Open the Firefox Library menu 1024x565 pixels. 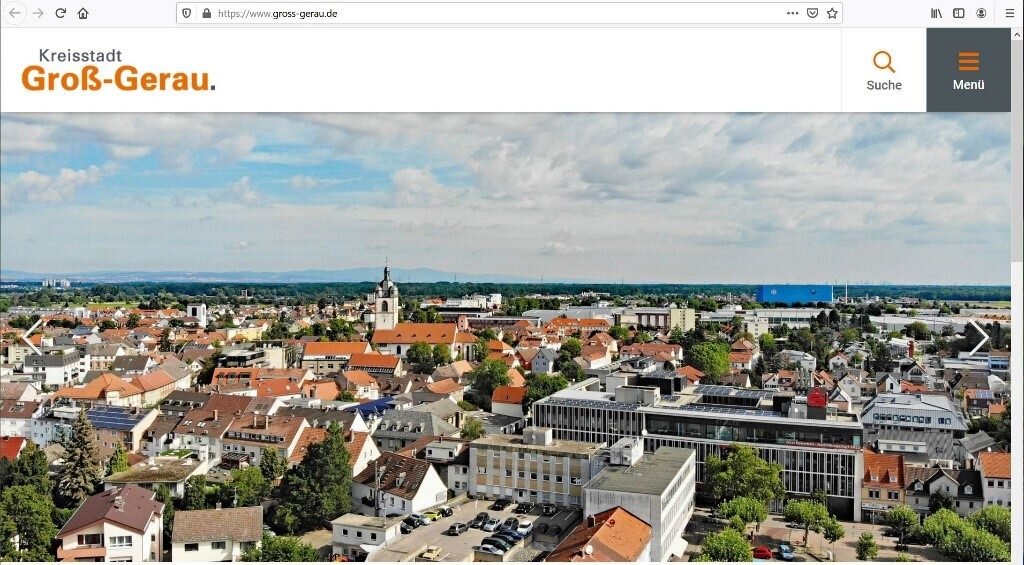coord(936,13)
